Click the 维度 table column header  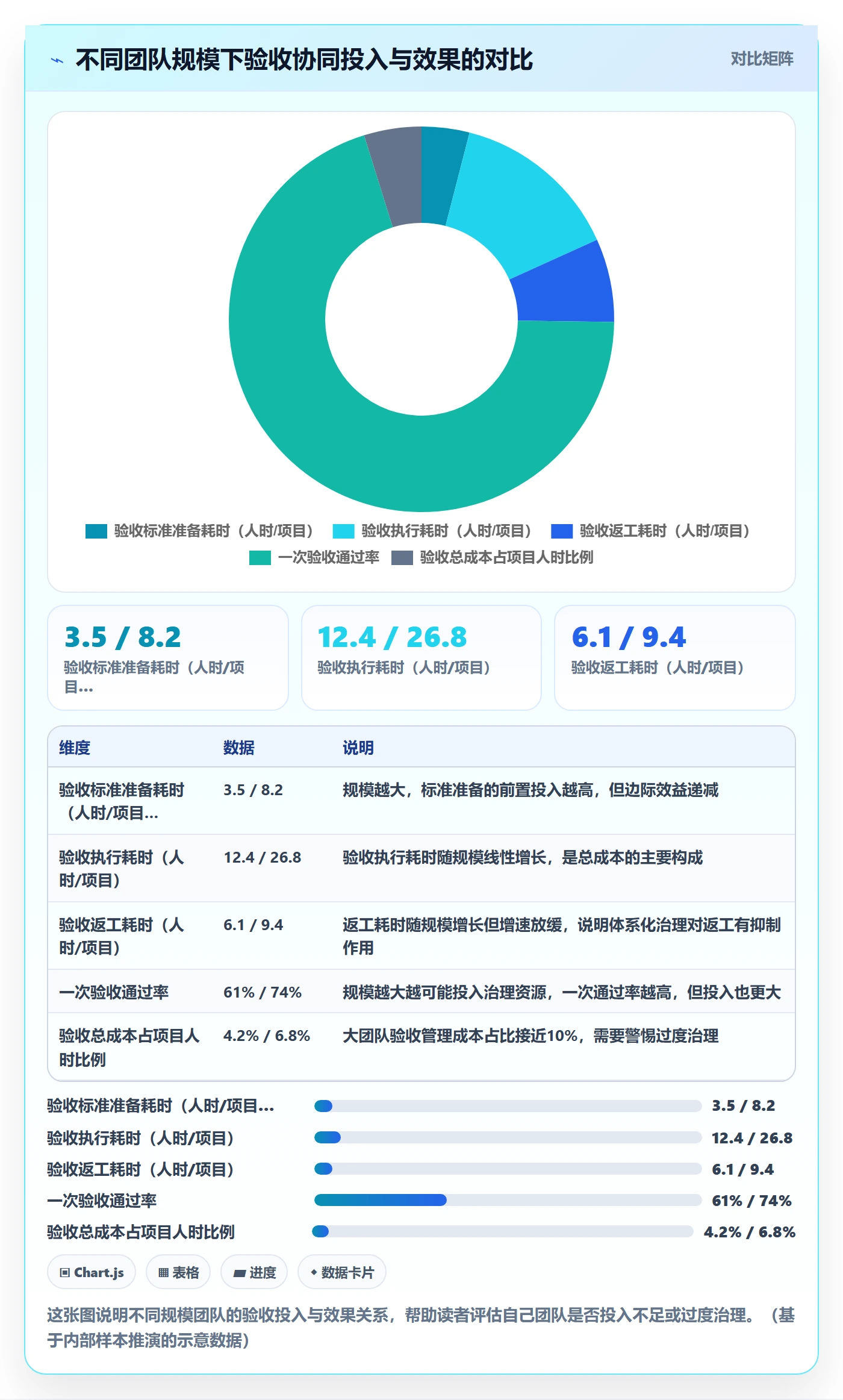tap(75, 748)
